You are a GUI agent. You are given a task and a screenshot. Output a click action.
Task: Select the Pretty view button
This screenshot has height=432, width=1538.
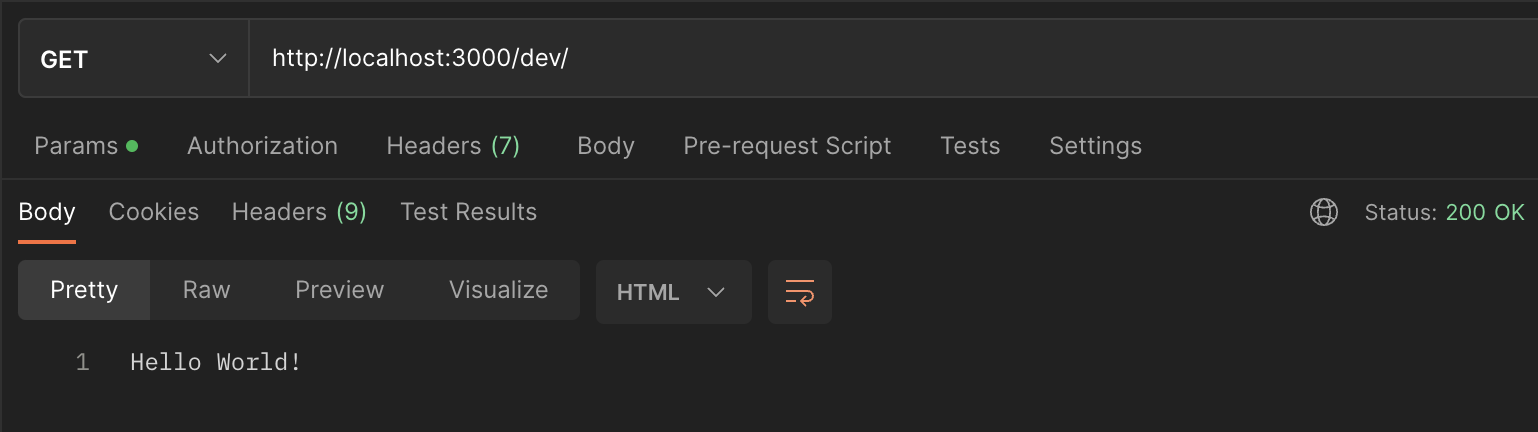[x=84, y=290]
